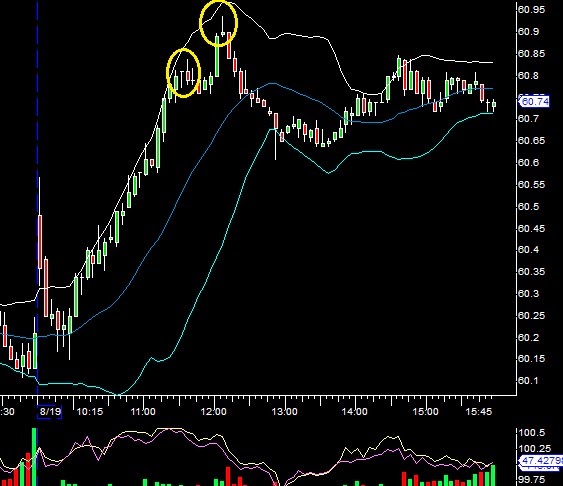Click the 60.5 price axis label

528,207
